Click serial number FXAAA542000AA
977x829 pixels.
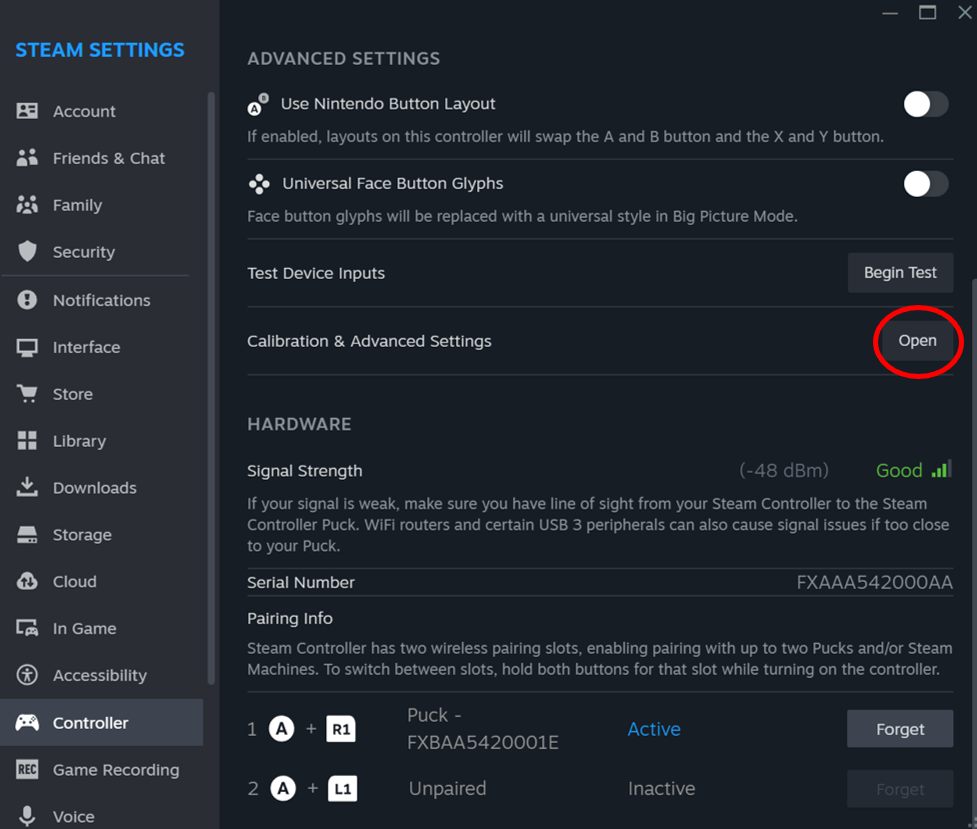(x=874, y=582)
